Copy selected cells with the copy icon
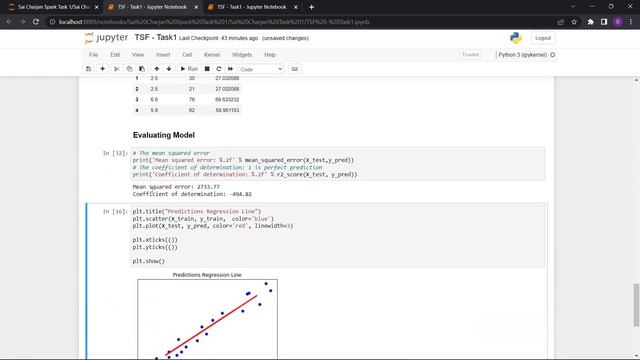This screenshot has width=640, height=360. click(x=129, y=69)
